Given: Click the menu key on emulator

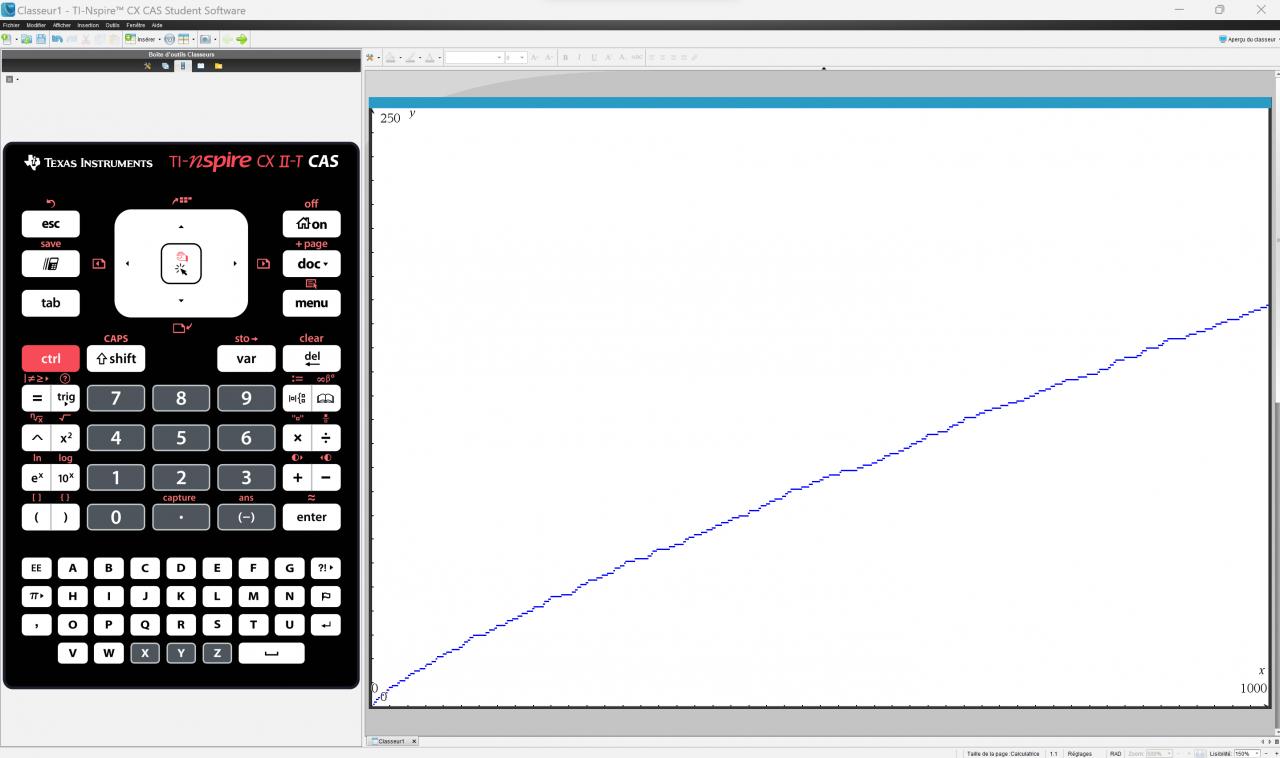Looking at the screenshot, I should pyautogui.click(x=311, y=303).
